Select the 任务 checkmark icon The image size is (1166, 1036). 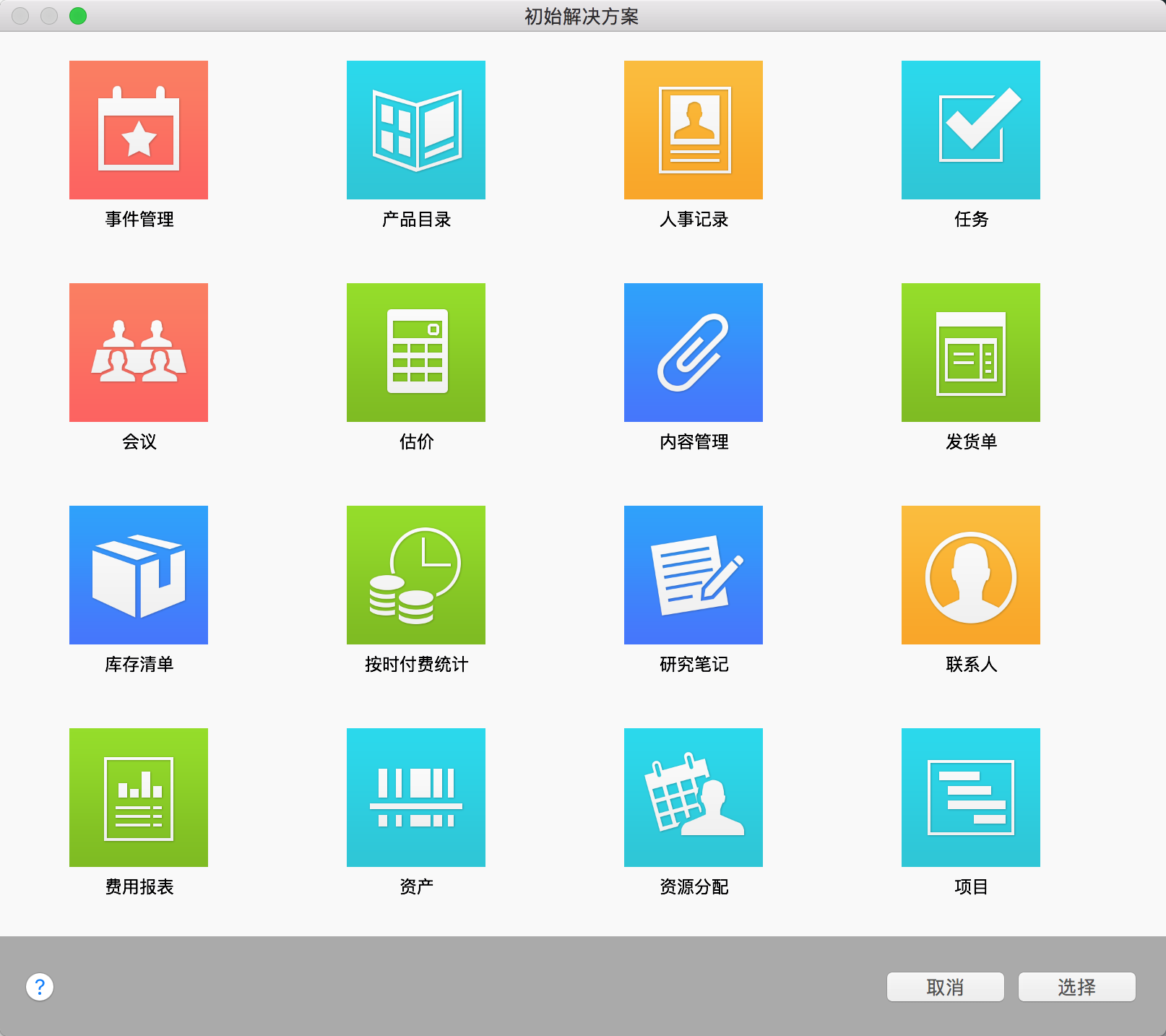(x=971, y=130)
